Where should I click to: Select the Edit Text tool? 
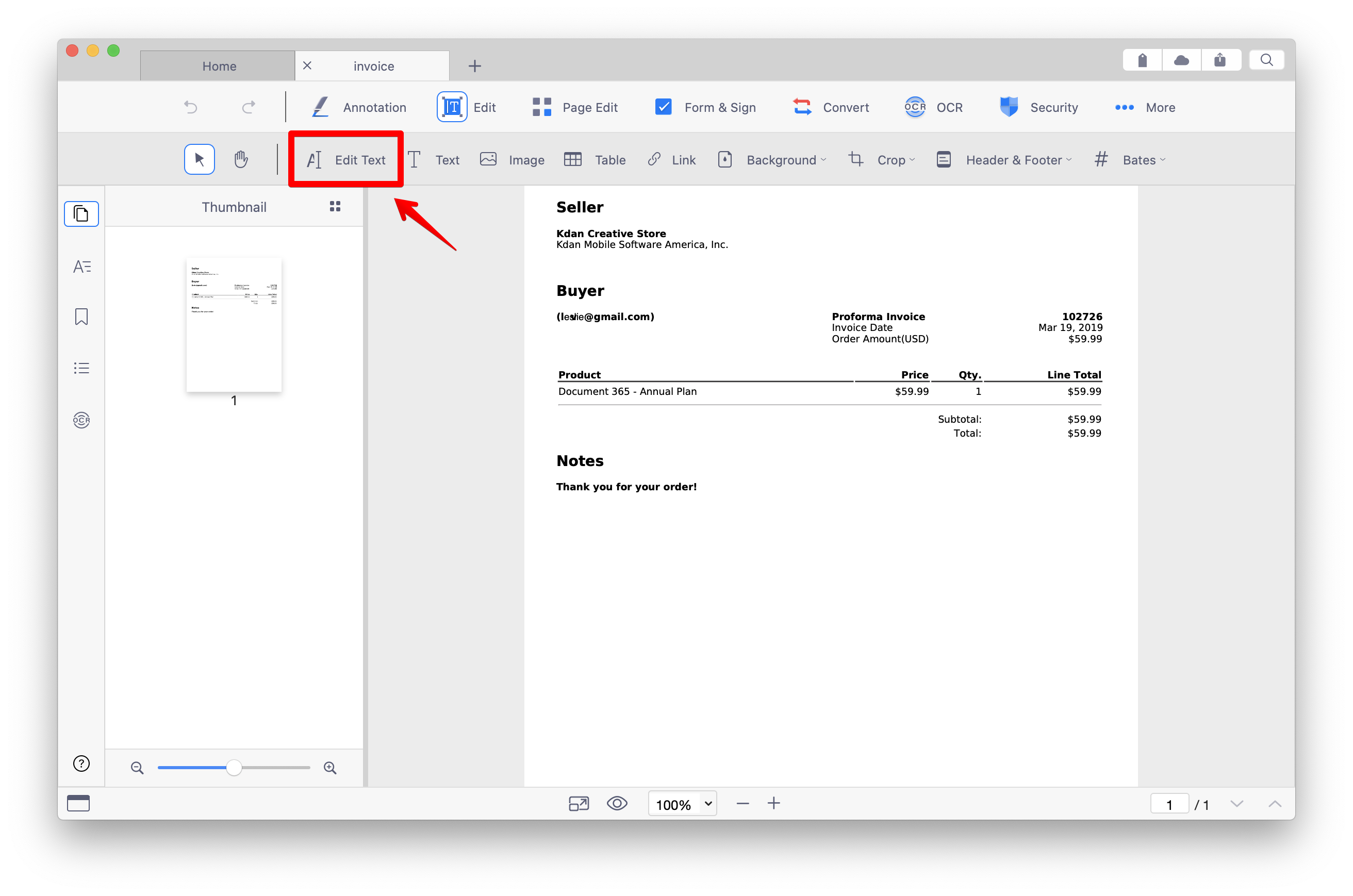(346, 160)
